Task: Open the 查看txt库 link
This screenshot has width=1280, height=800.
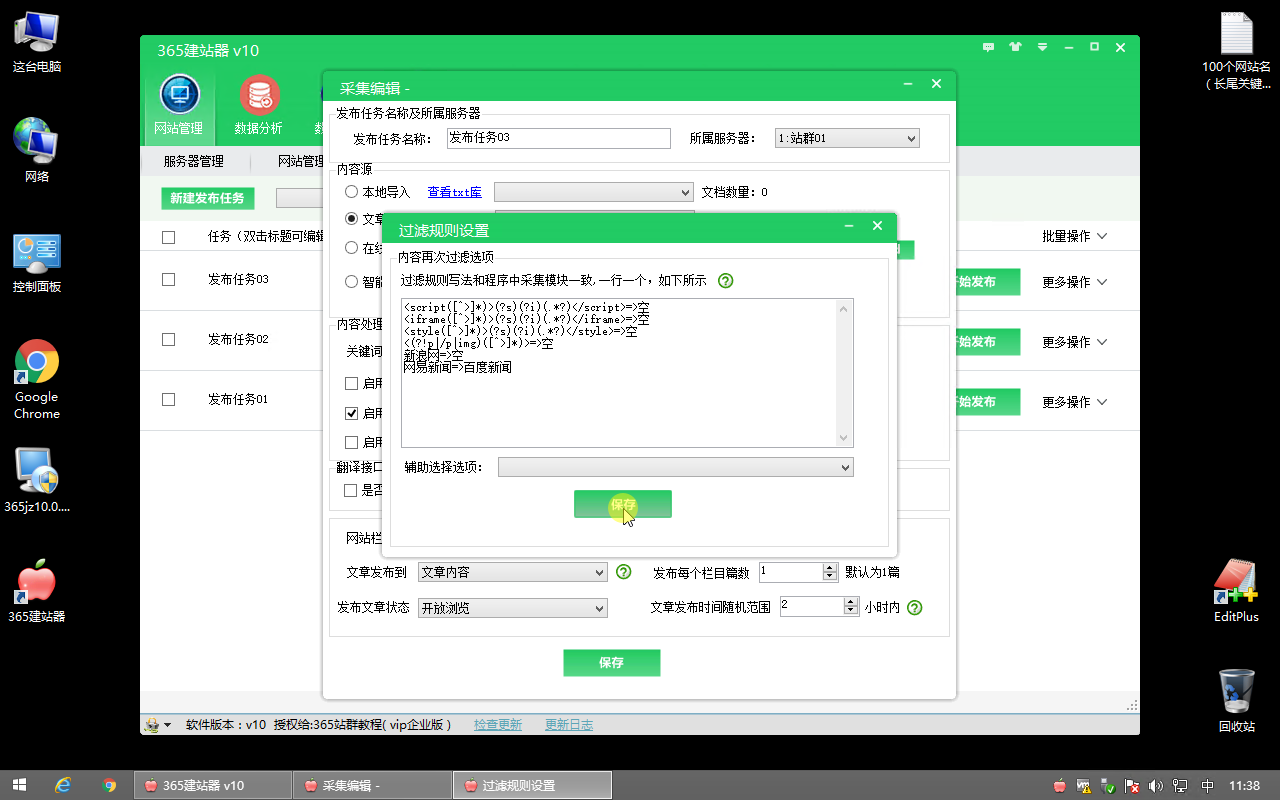Action: tap(455, 192)
